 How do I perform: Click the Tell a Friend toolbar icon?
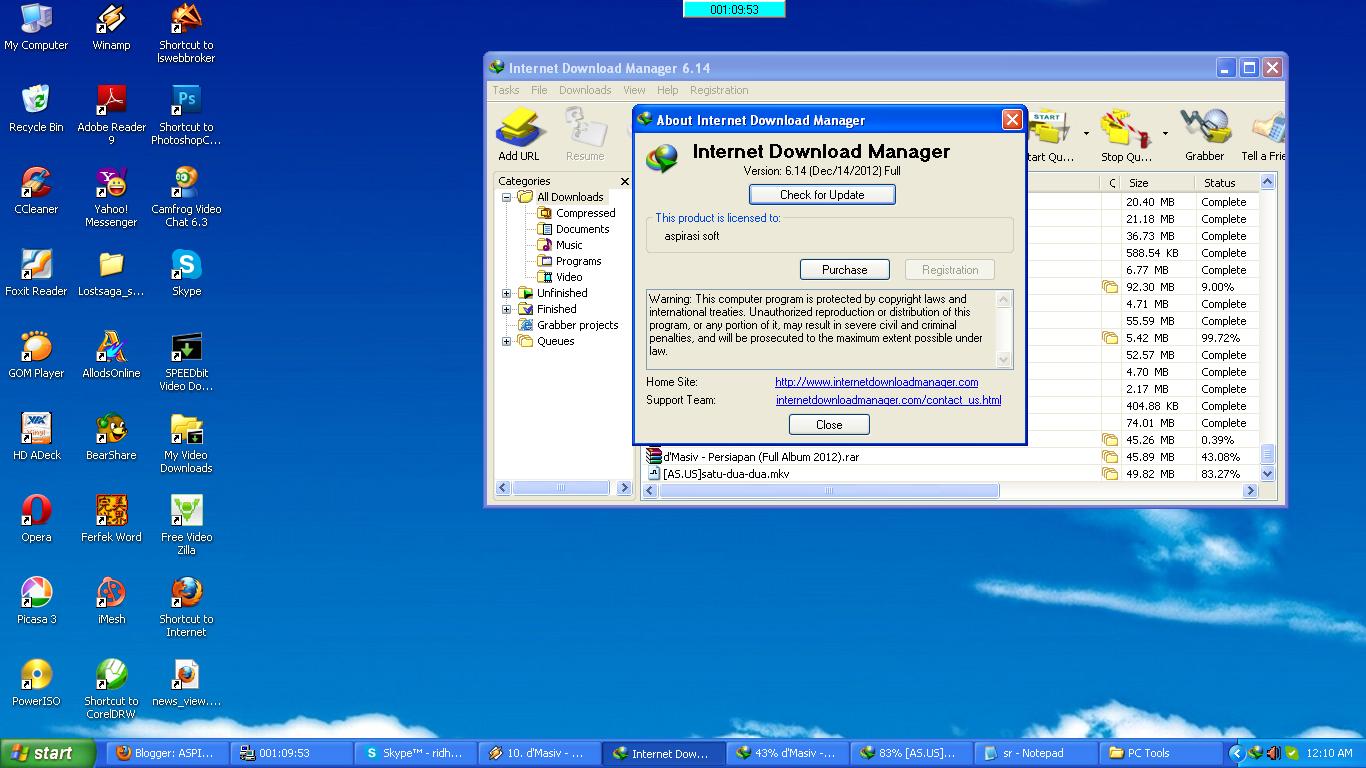pyautogui.click(x=1263, y=135)
